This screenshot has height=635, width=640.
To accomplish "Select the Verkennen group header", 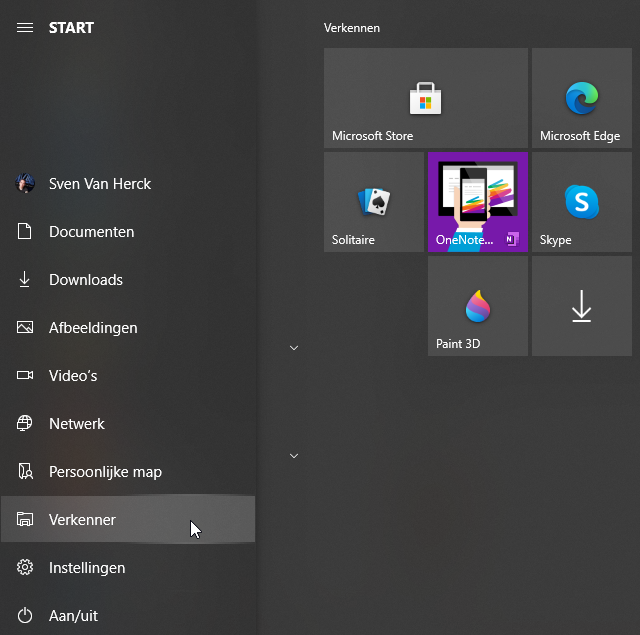I will tap(352, 28).
